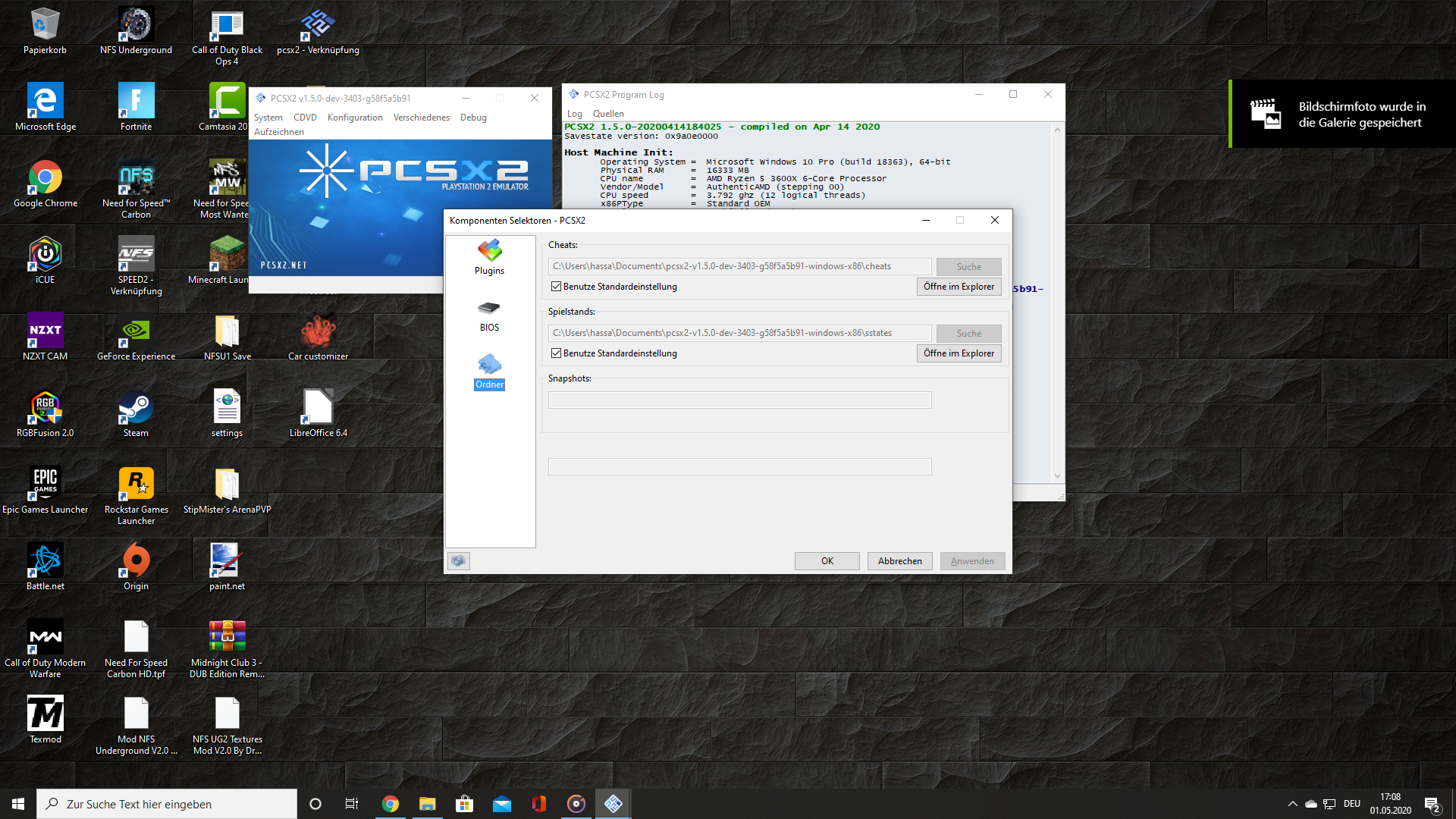Open the PCSX2 taskbar icon
Viewport: 1456px width, 819px height.
pyautogui.click(x=613, y=804)
